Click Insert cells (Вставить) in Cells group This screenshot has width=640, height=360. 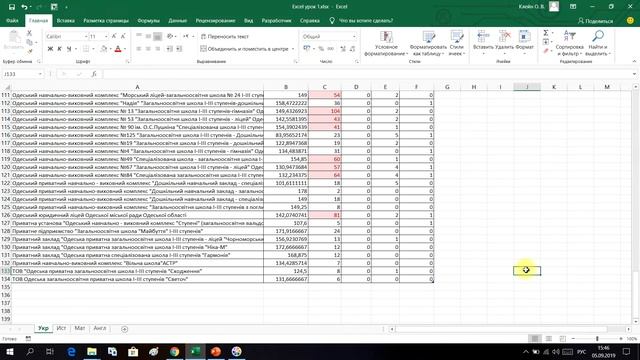point(483,42)
